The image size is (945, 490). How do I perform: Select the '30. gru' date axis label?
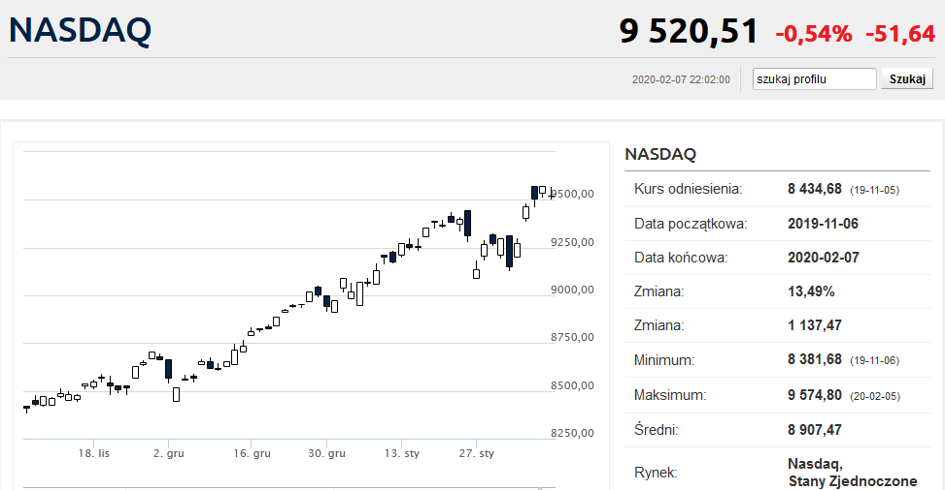tap(327, 453)
